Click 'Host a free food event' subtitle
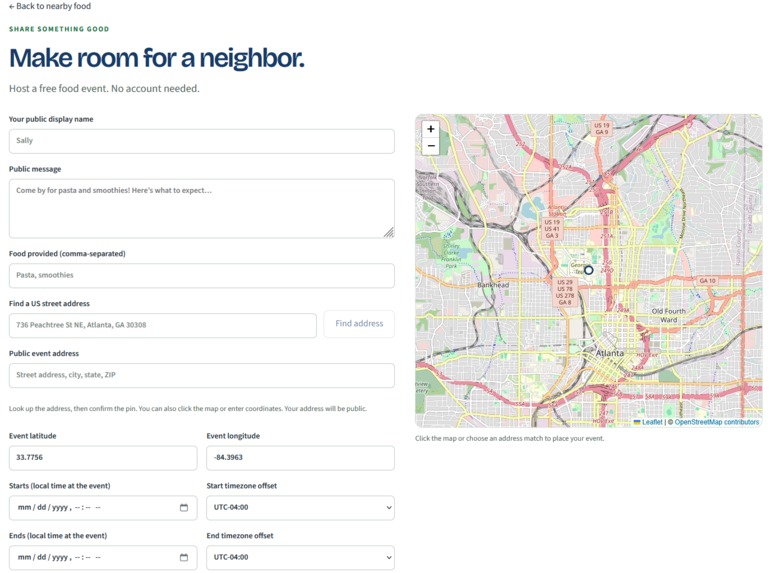The width and height of the screenshot is (775, 573). 104,88
